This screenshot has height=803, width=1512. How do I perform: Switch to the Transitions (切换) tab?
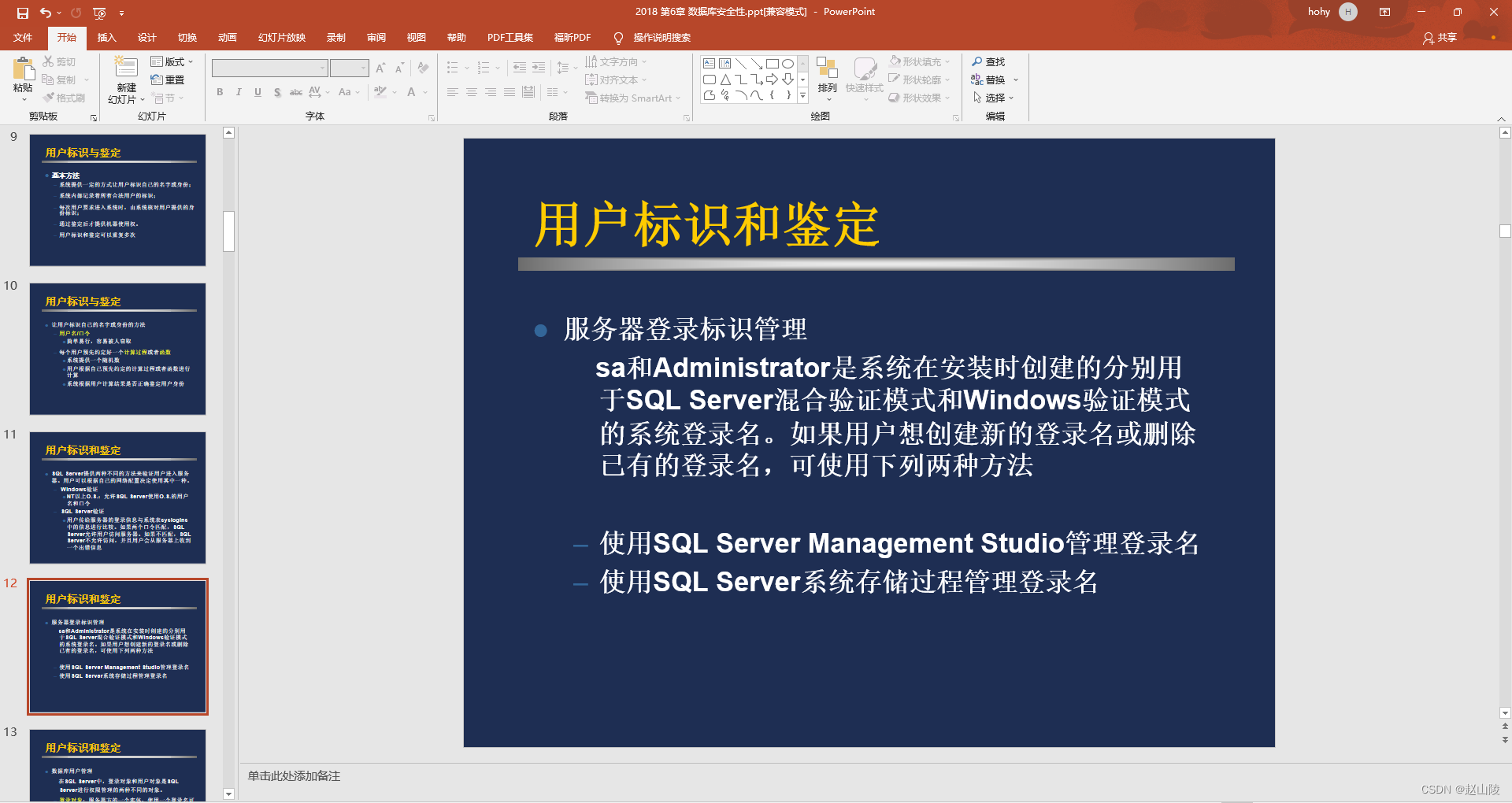187,37
